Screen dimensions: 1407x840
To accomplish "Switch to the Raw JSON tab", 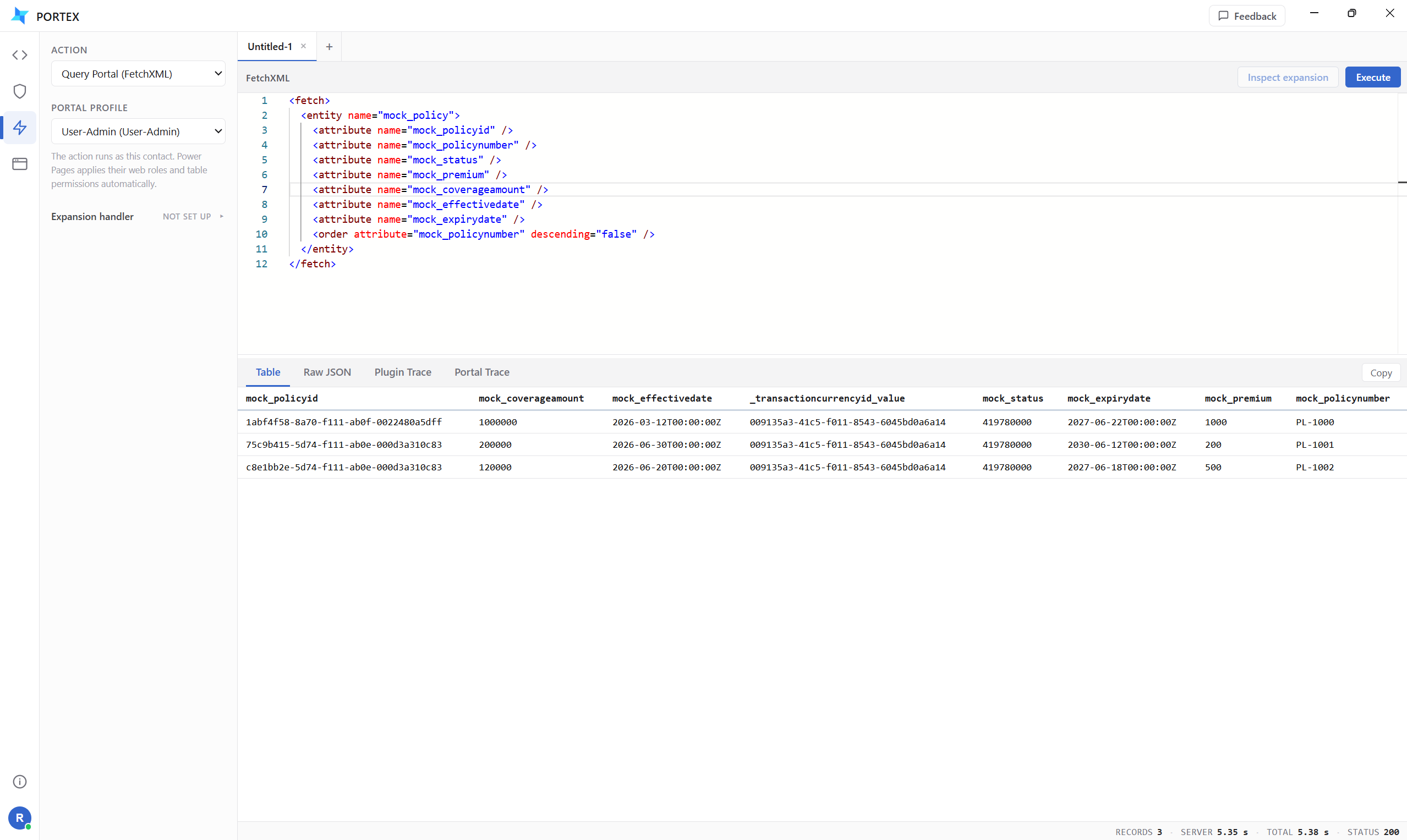I will [x=327, y=372].
